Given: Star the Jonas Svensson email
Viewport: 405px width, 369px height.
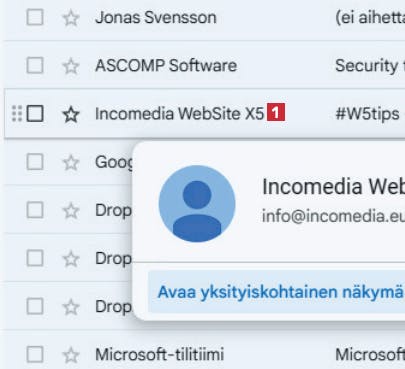Looking at the screenshot, I should coord(71,18).
